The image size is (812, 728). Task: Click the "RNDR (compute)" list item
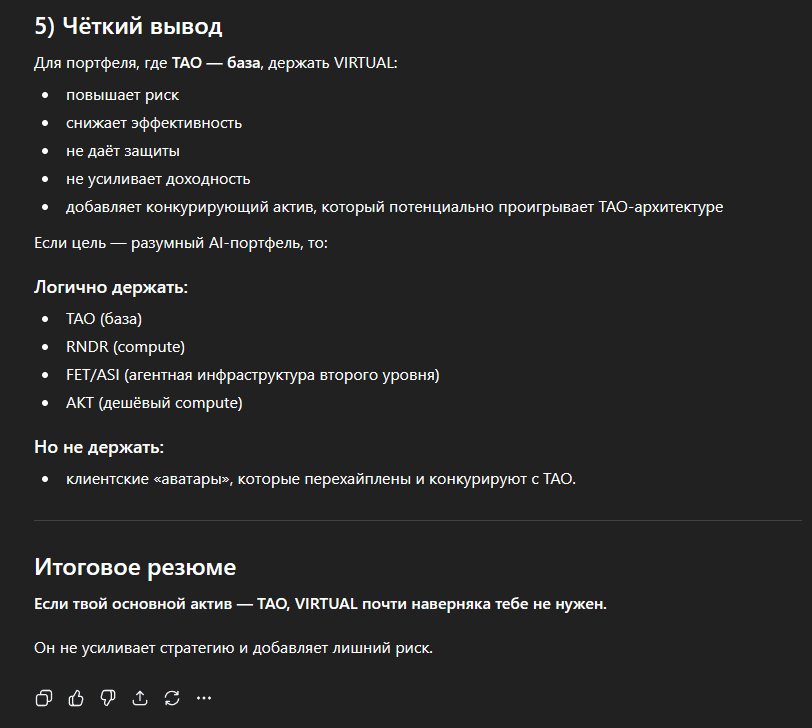point(125,347)
